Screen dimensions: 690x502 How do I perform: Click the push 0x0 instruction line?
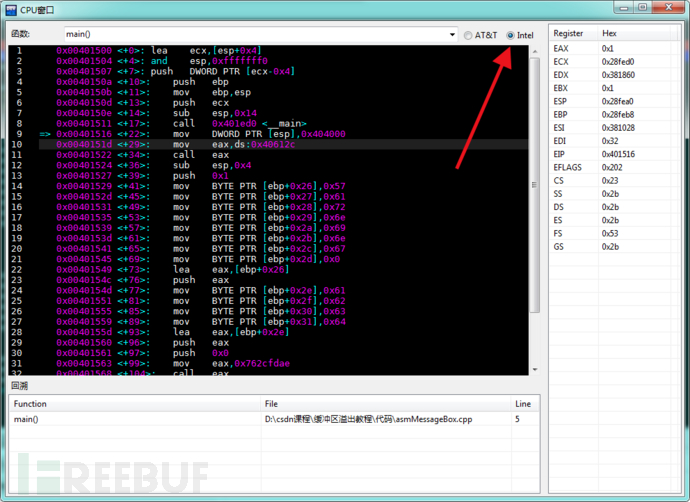click(x=284, y=353)
